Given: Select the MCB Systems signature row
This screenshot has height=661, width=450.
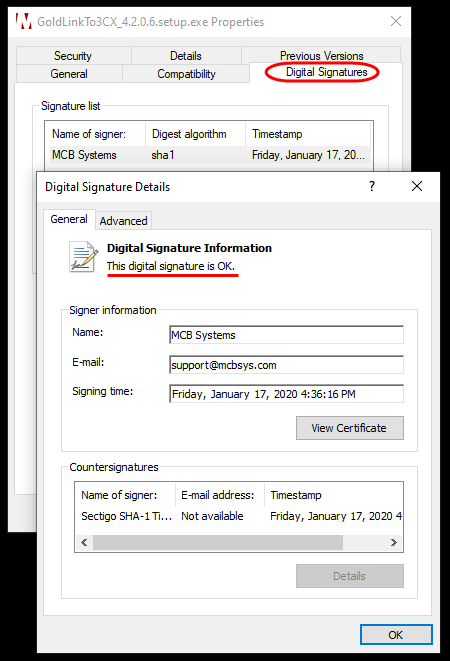Looking at the screenshot, I should (x=210, y=155).
